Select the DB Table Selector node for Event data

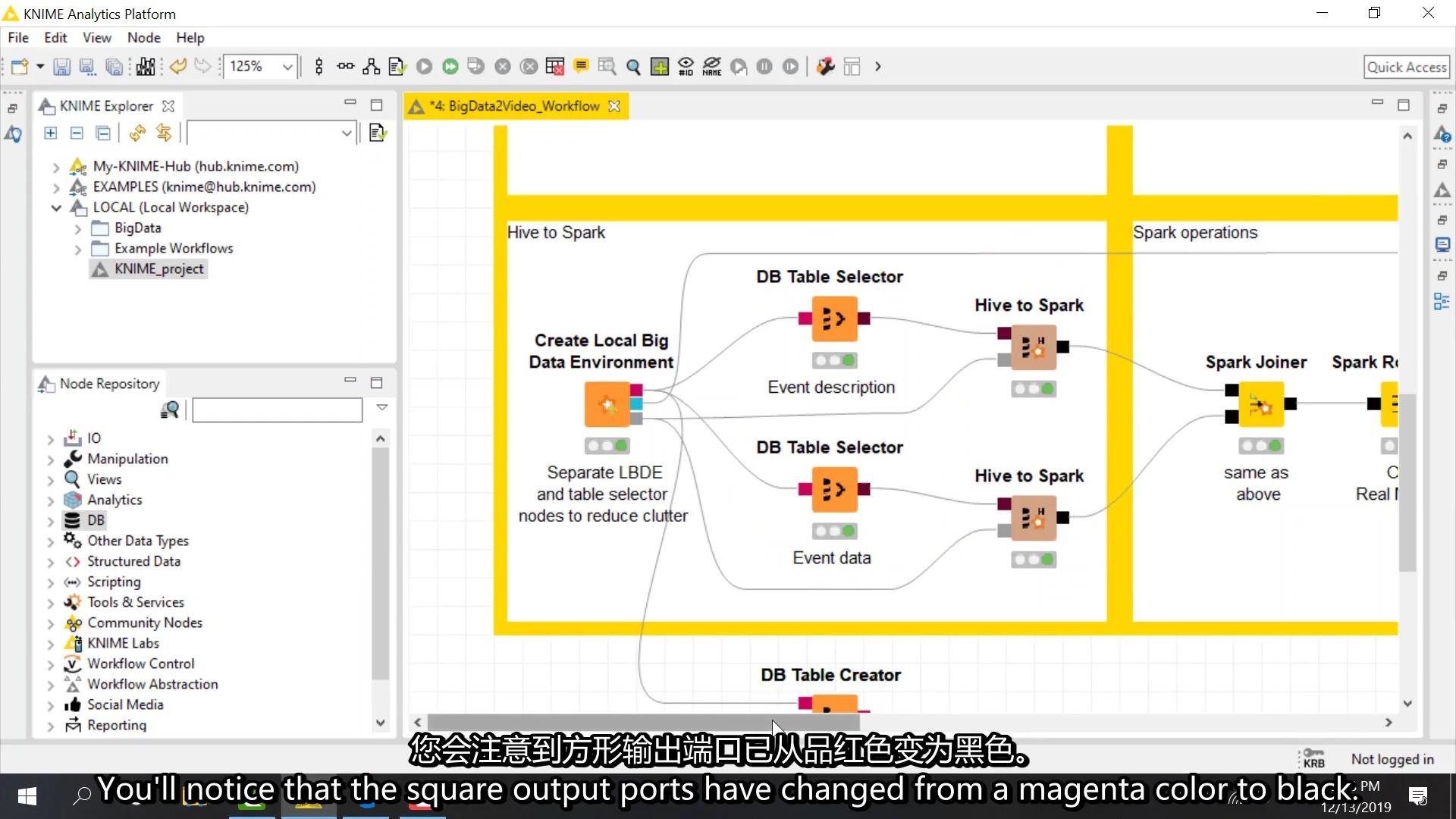tap(834, 490)
